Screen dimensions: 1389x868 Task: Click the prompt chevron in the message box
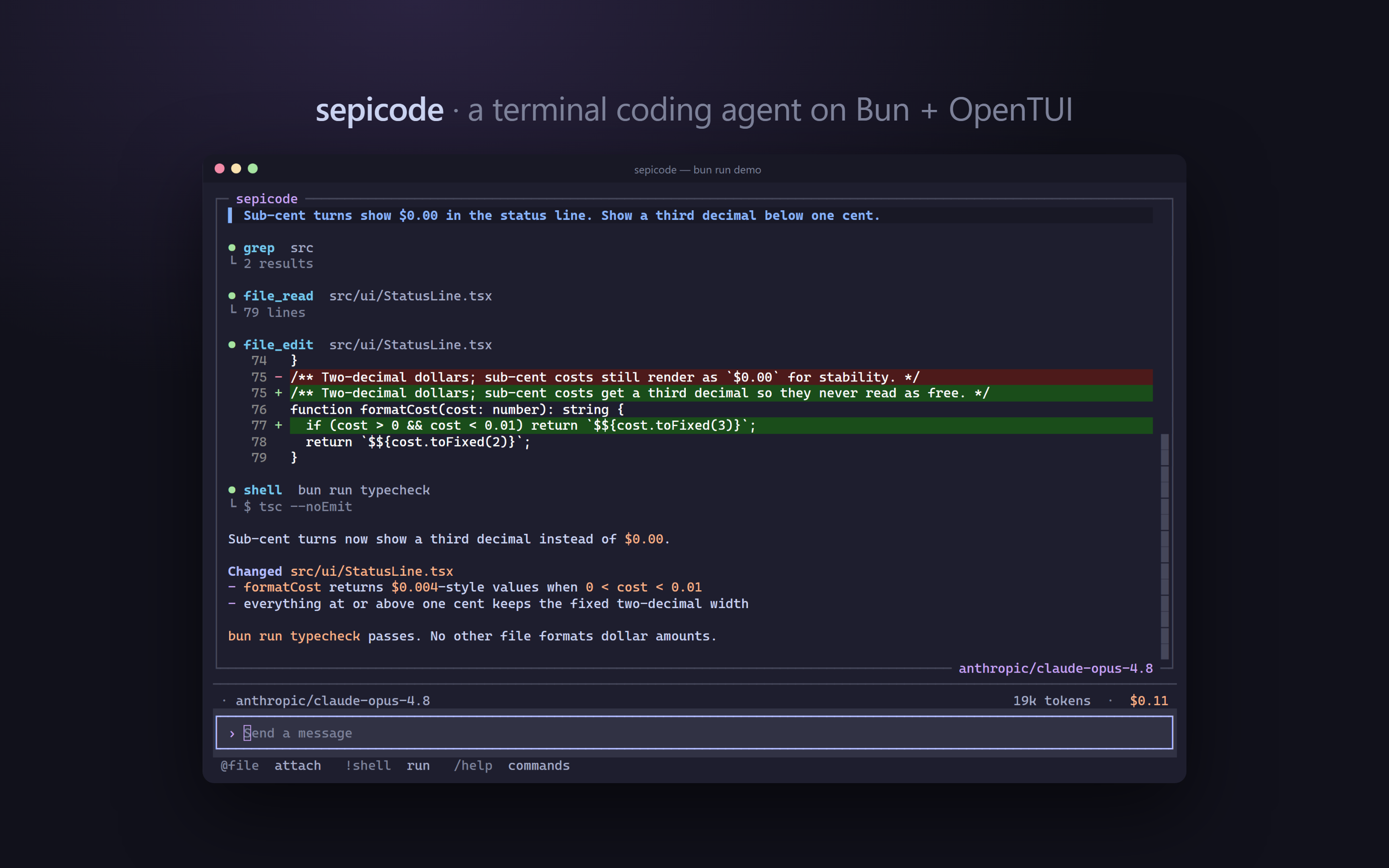coord(232,733)
